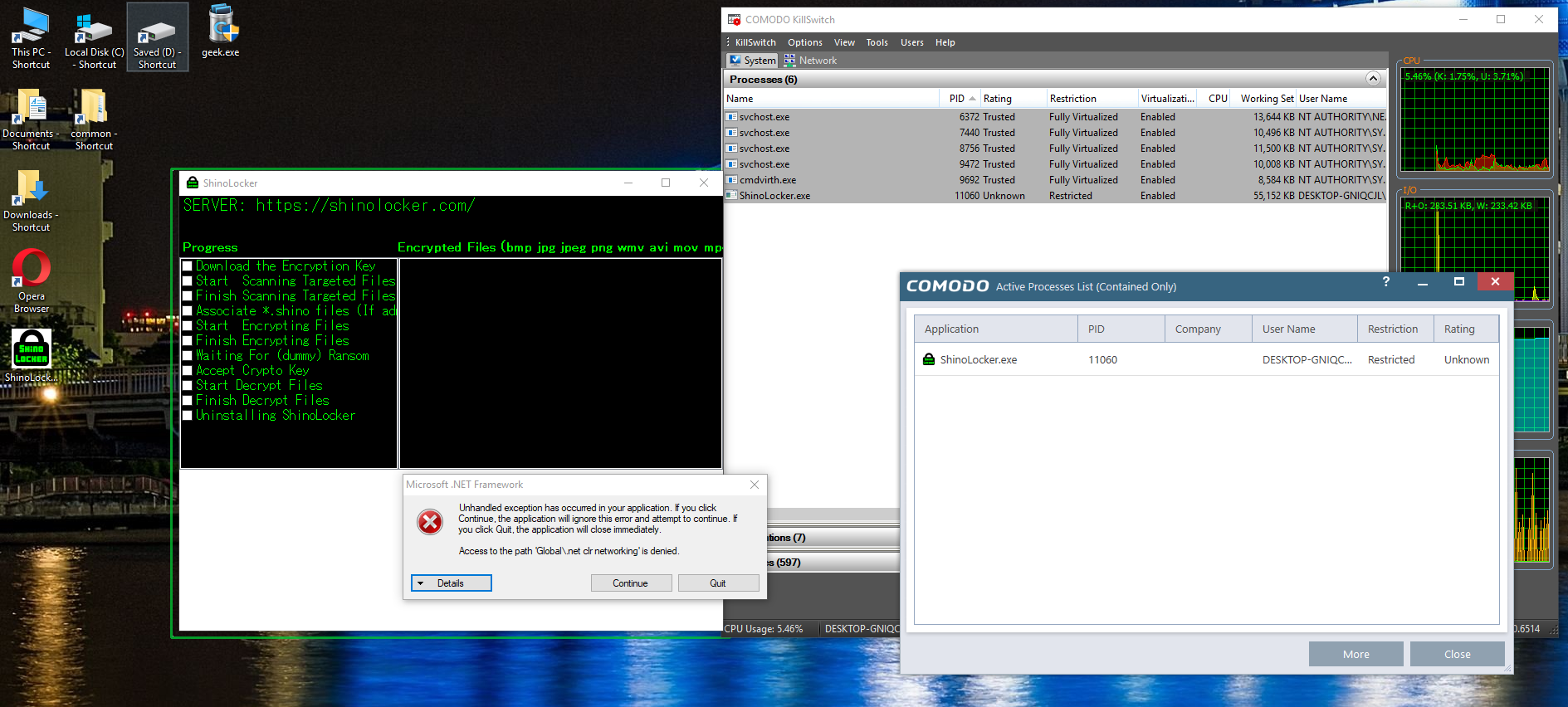Sort contained list by Restriction column
1568x707 pixels.
(1395, 329)
